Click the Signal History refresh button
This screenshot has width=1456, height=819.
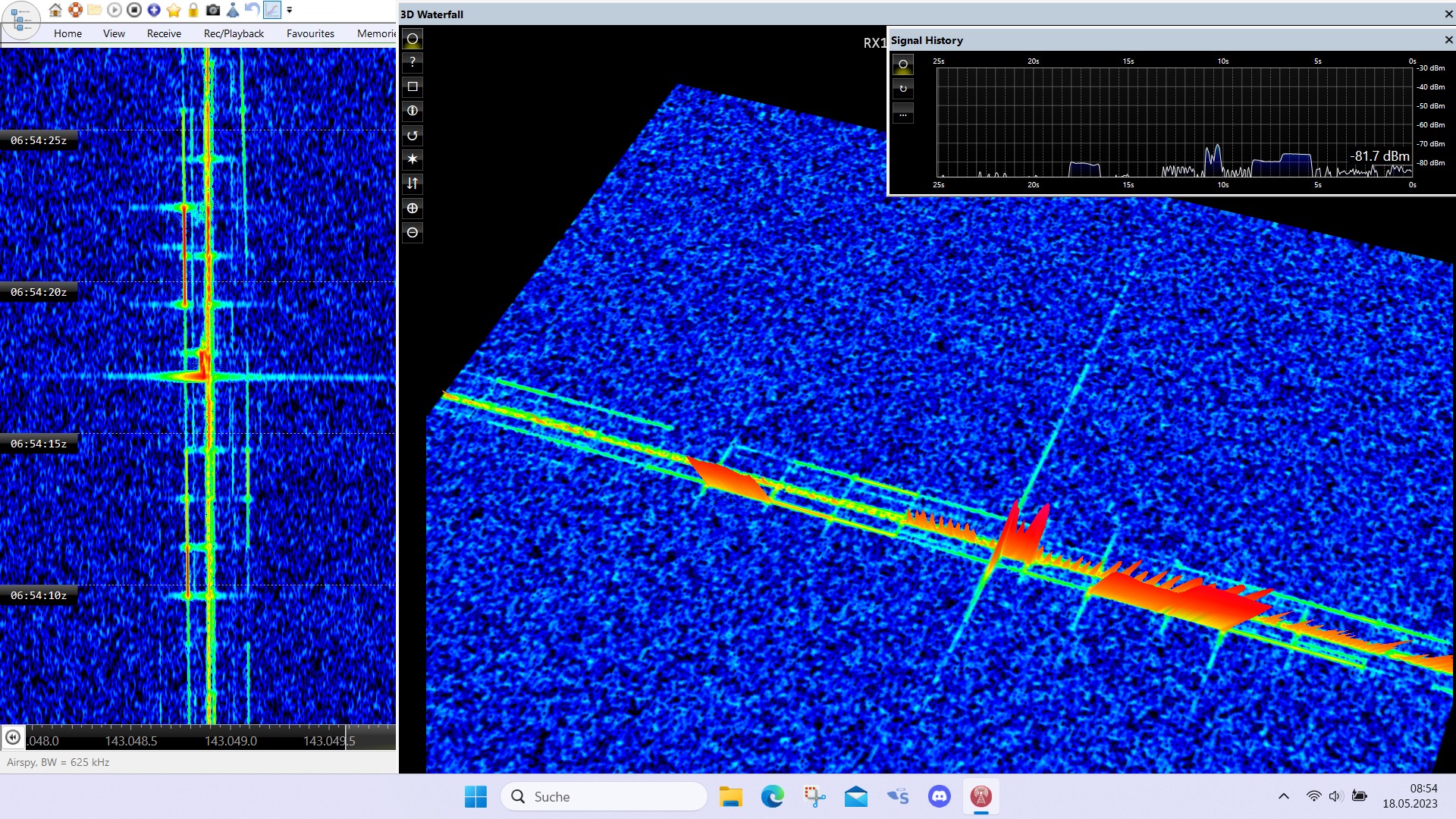(x=903, y=89)
